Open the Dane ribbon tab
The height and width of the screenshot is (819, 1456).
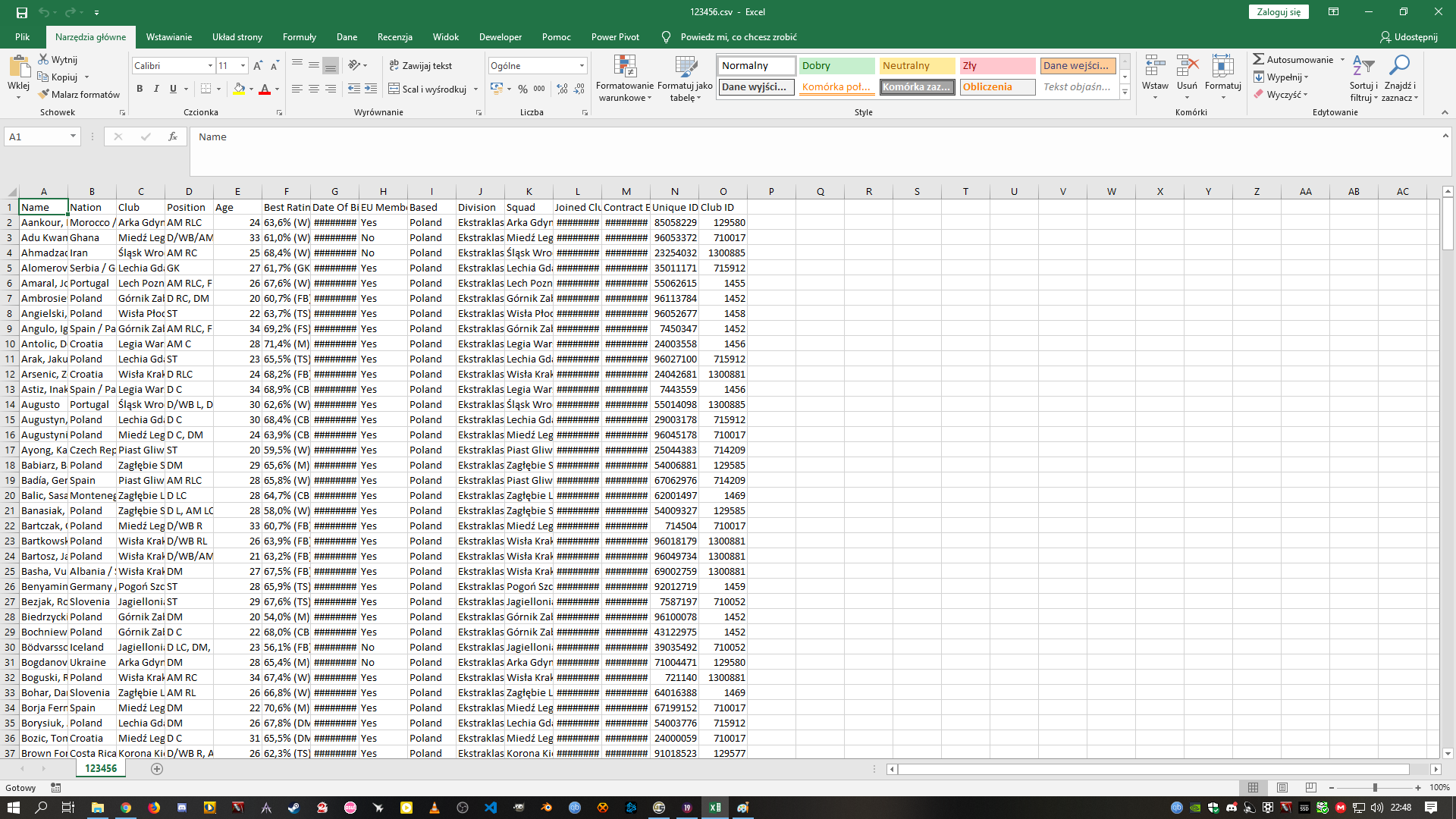click(347, 36)
